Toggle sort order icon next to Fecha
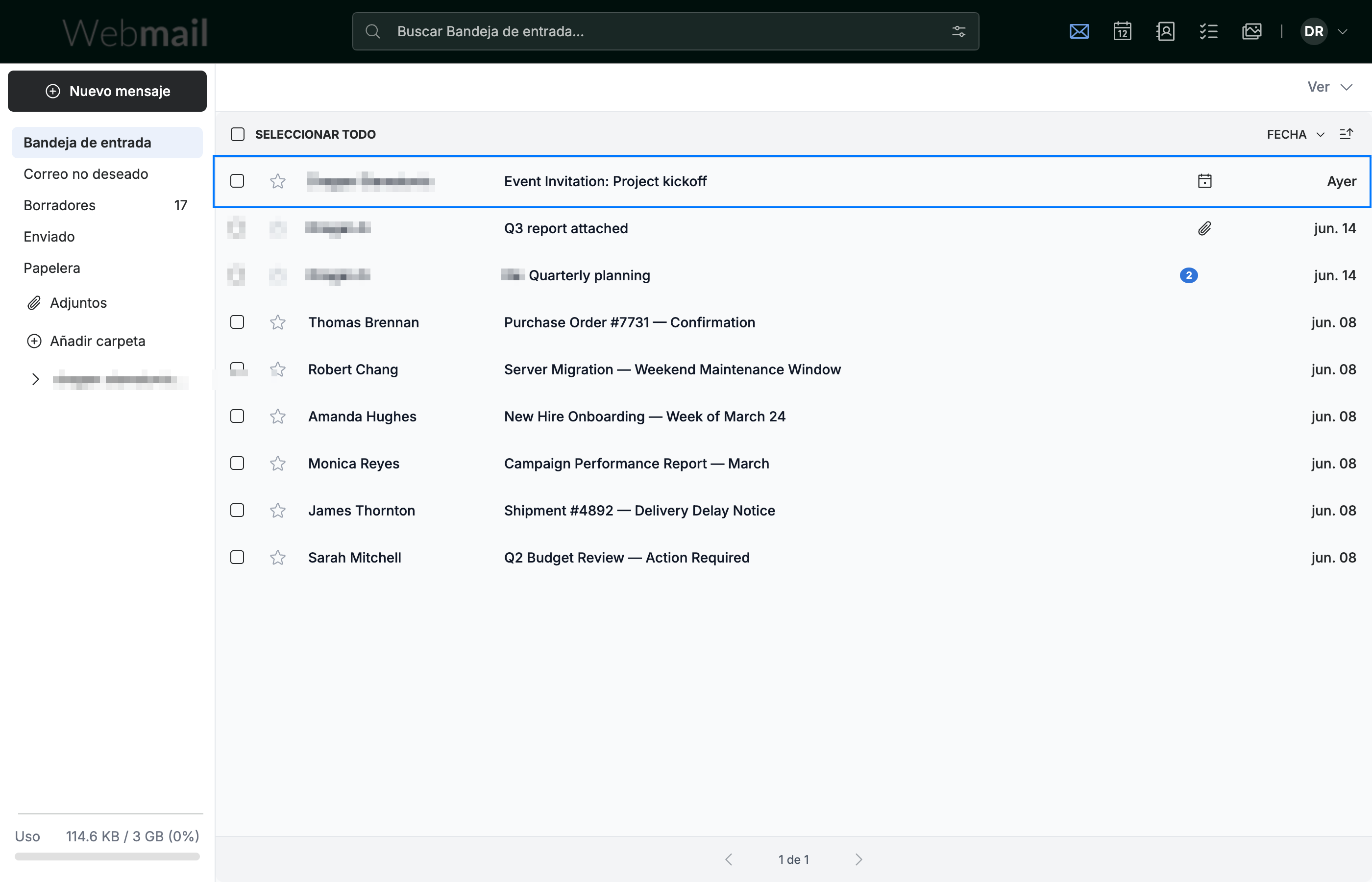 click(1346, 134)
